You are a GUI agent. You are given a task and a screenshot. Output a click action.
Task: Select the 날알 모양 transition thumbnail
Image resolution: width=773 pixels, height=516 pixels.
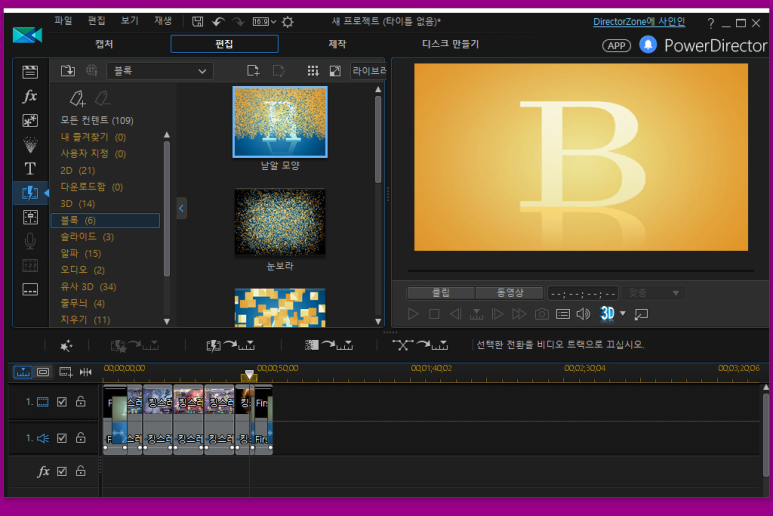click(280, 122)
